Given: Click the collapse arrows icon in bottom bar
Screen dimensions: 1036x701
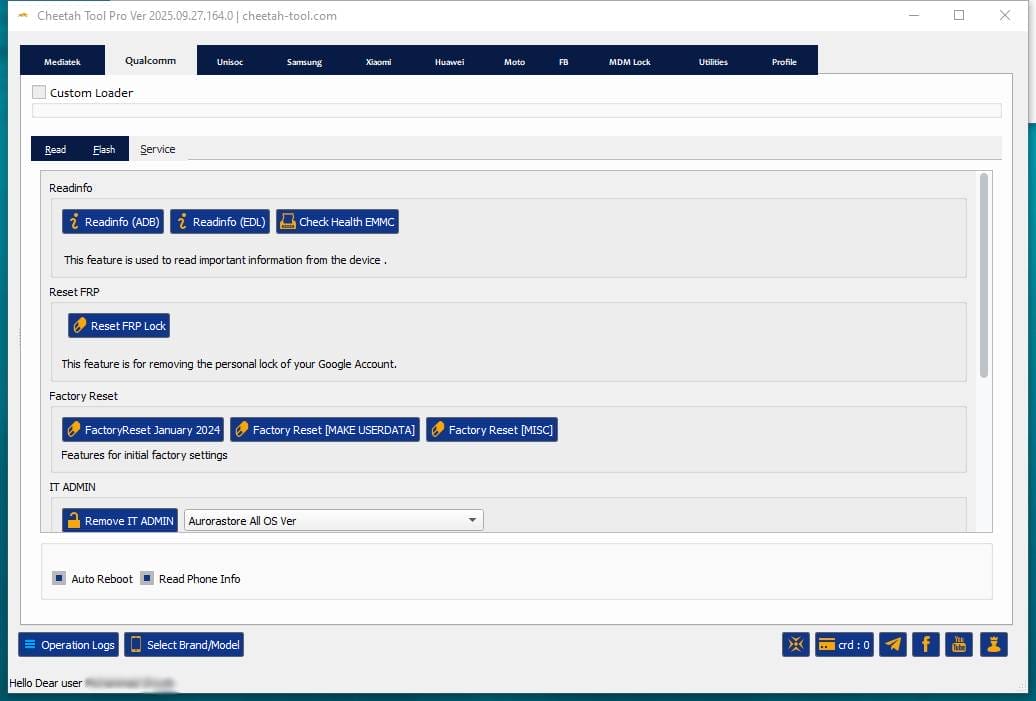Looking at the screenshot, I should 796,645.
